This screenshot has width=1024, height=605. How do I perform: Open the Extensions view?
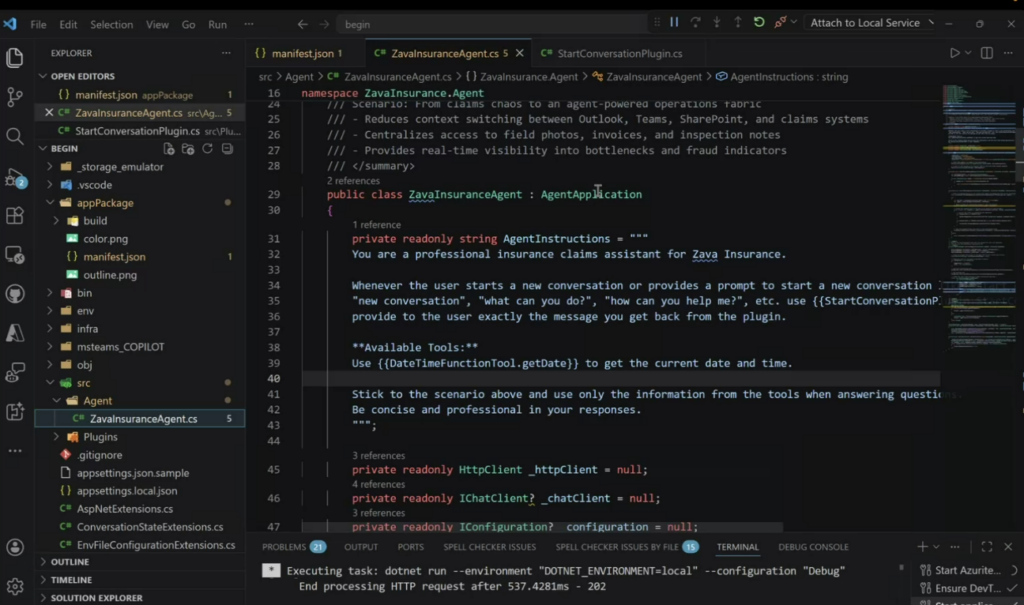(15, 216)
